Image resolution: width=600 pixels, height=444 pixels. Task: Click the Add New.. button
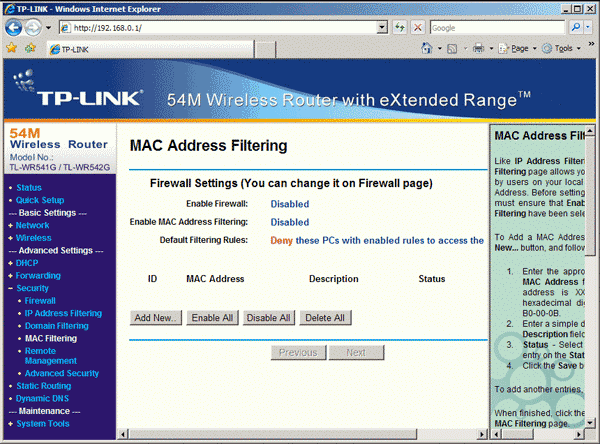point(156,318)
